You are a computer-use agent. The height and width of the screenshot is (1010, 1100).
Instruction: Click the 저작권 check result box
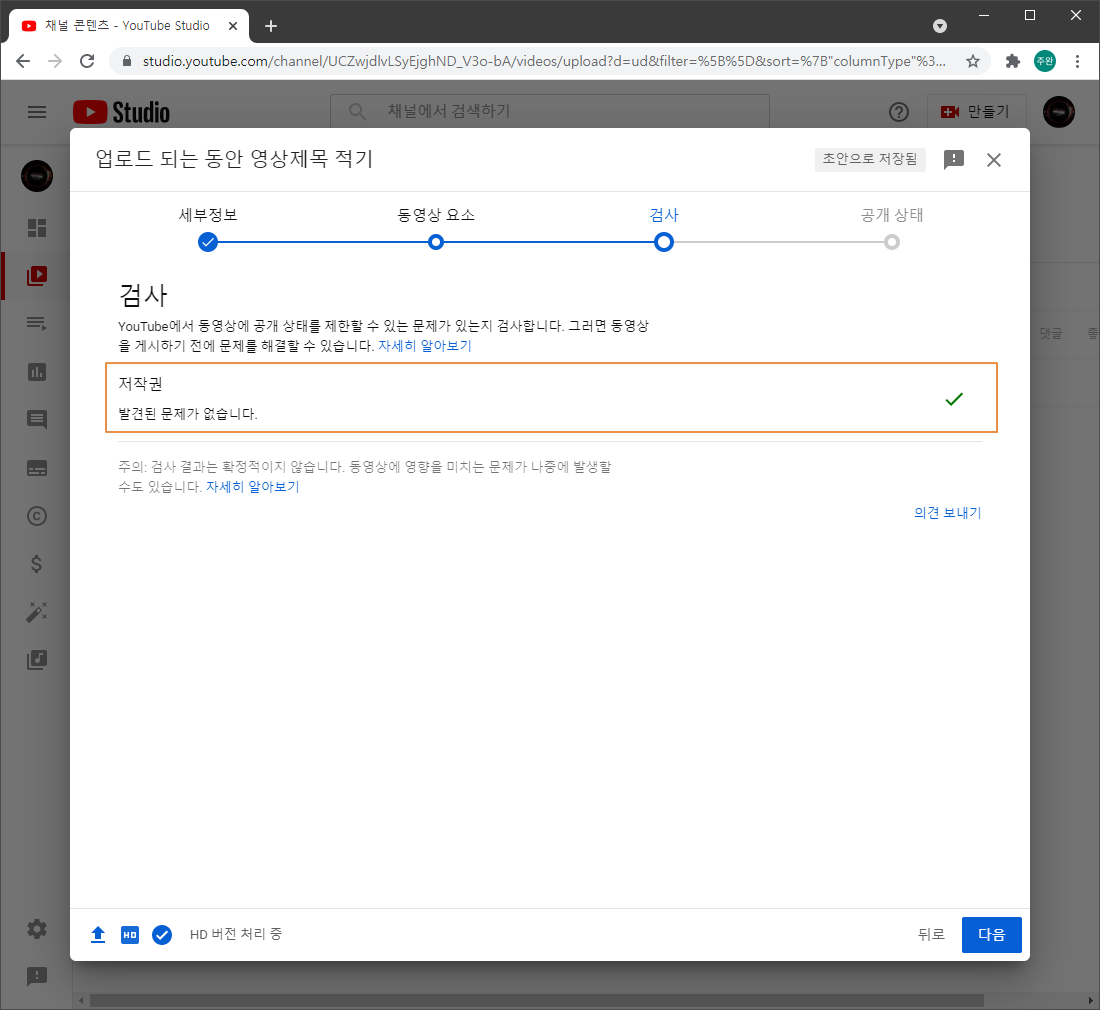[x=551, y=398]
